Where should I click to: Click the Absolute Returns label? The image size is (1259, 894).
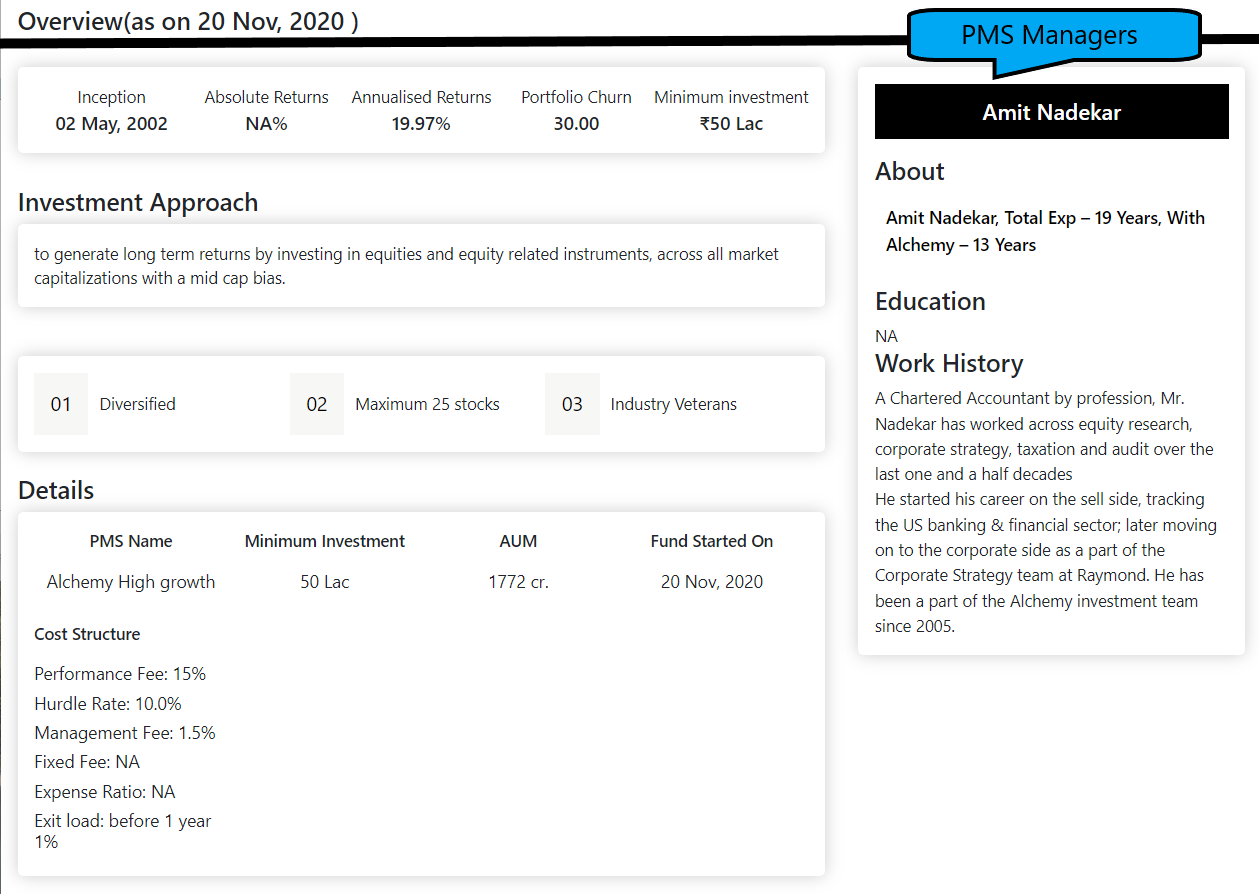(267, 97)
